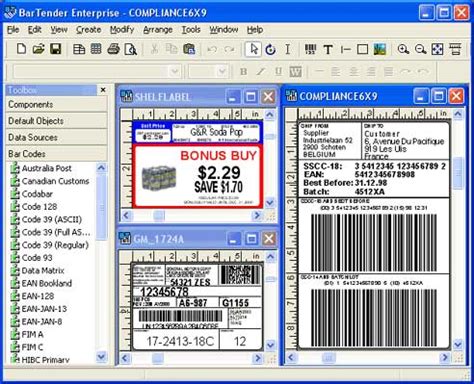Image resolution: width=474 pixels, height=384 pixels.
Task: Click the Save diskette icon
Action: pyautogui.click(x=55, y=49)
